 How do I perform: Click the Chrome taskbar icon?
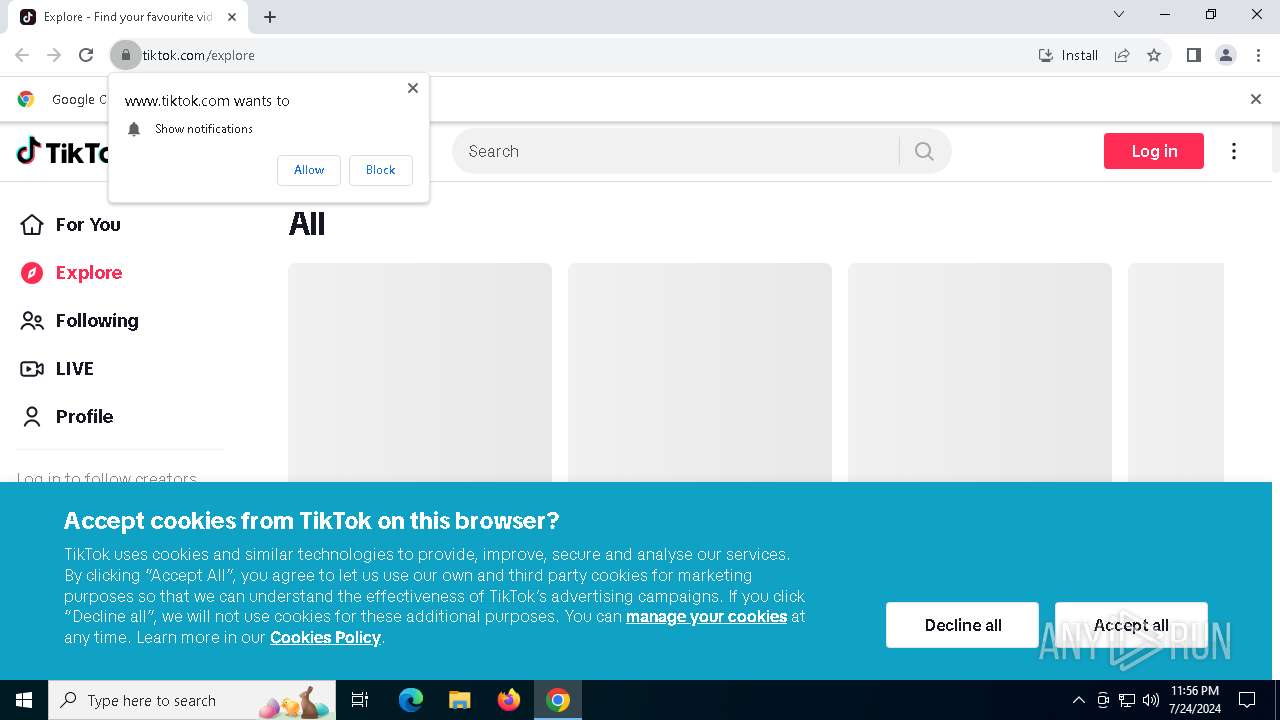coord(558,700)
